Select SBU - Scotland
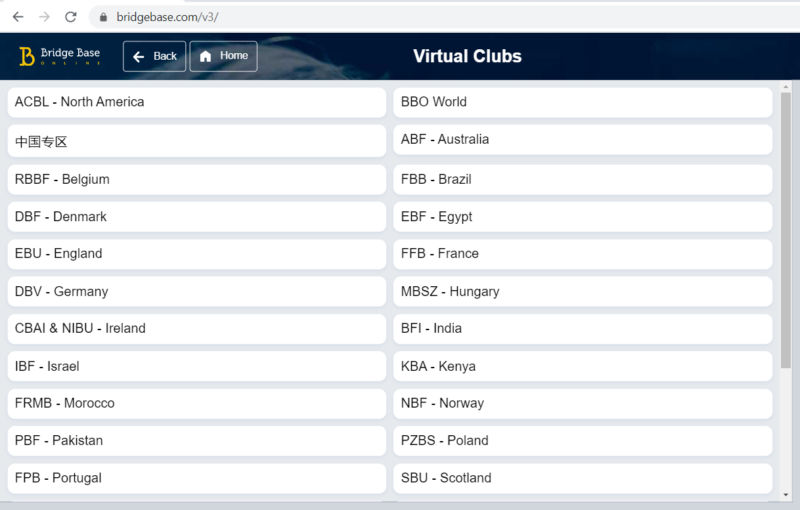 click(x=583, y=478)
